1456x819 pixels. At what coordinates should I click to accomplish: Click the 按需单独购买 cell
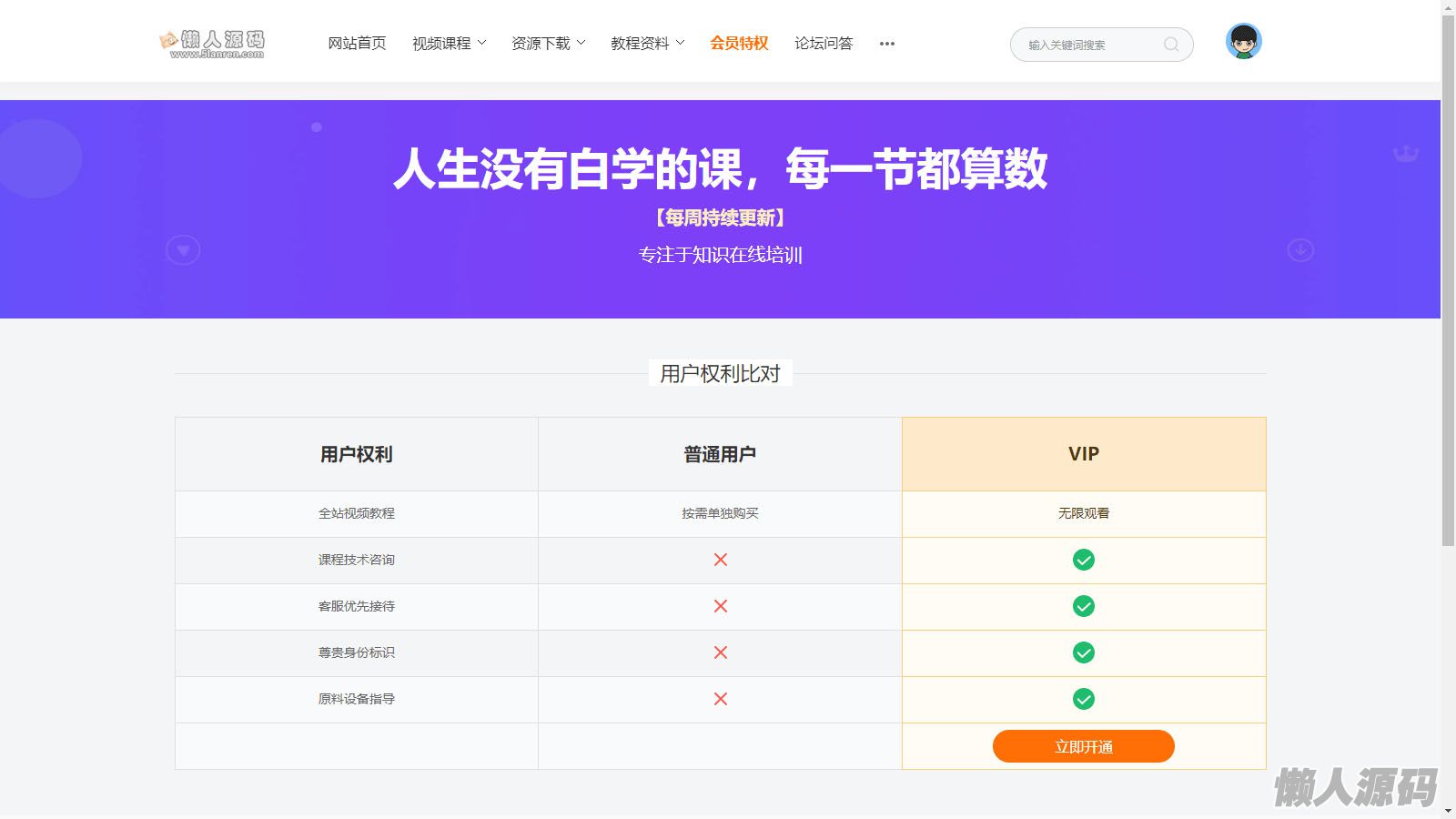click(x=720, y=513)
